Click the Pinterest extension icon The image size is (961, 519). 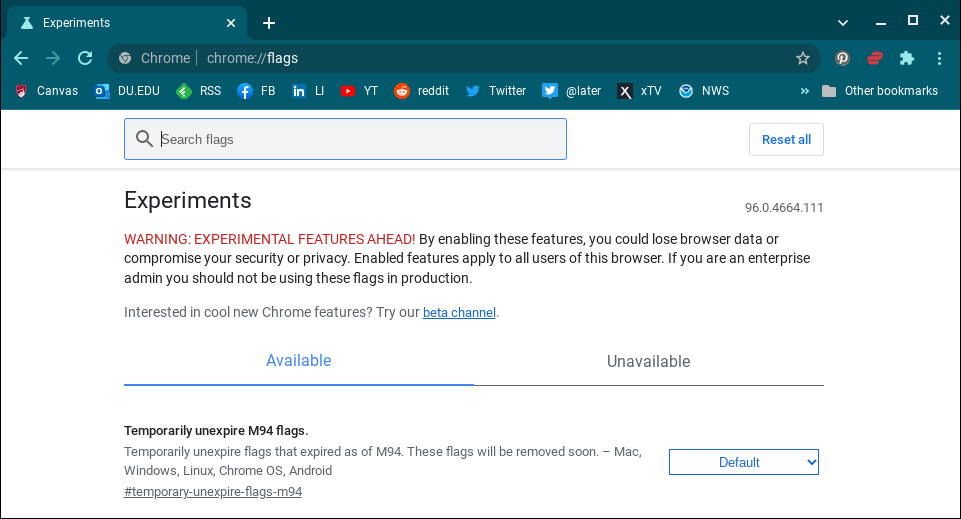843,58
